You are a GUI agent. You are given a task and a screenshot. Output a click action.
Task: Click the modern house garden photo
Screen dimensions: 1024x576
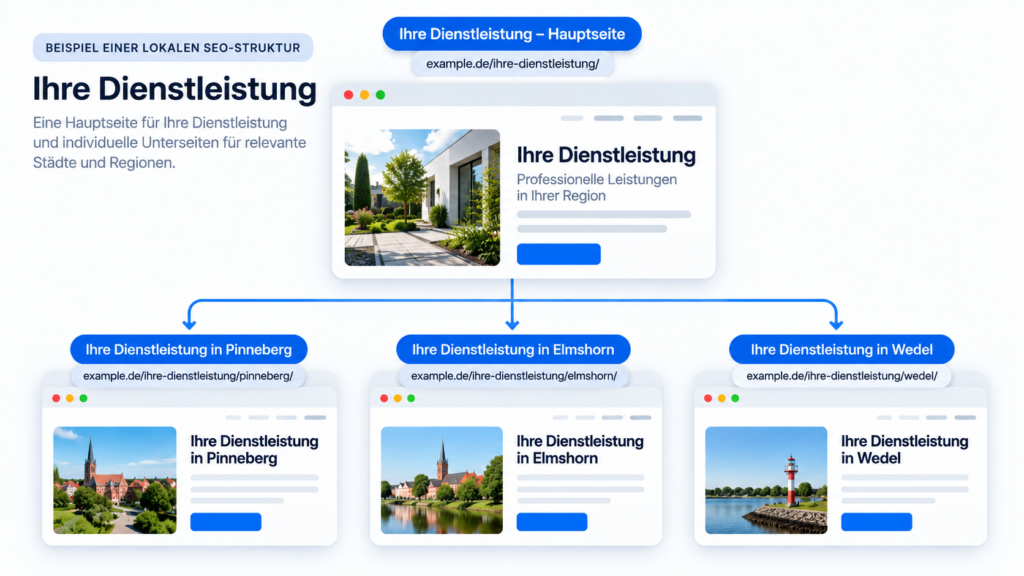pyautogui.click(x=423, y=197)
